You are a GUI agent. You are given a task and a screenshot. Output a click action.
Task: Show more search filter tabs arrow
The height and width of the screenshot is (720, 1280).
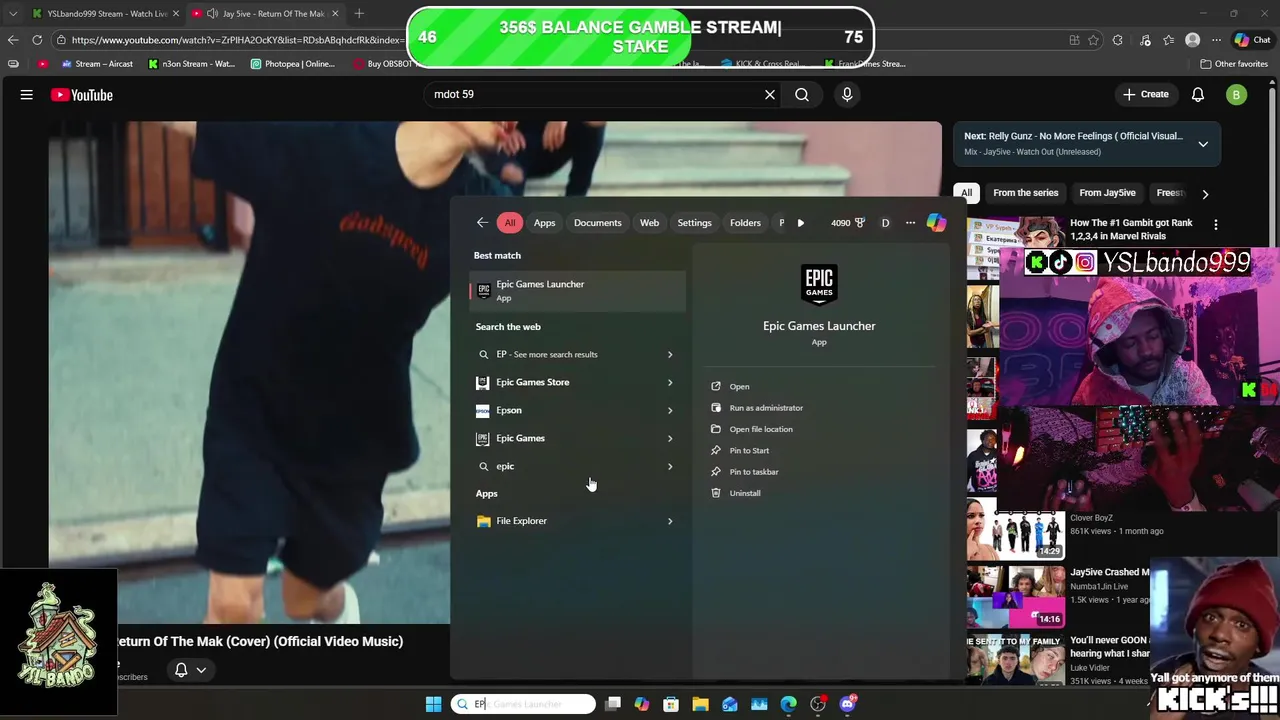[x=800, y=223]
